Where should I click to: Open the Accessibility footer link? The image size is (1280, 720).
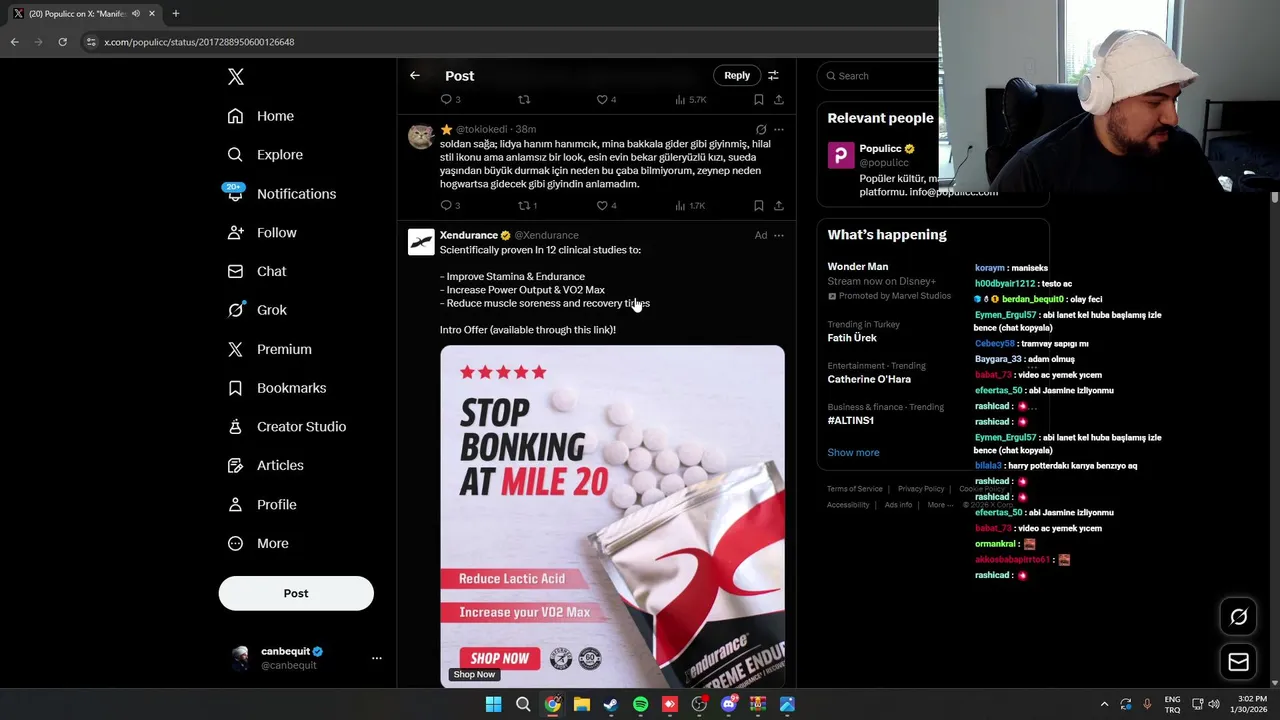coord(848,505)
